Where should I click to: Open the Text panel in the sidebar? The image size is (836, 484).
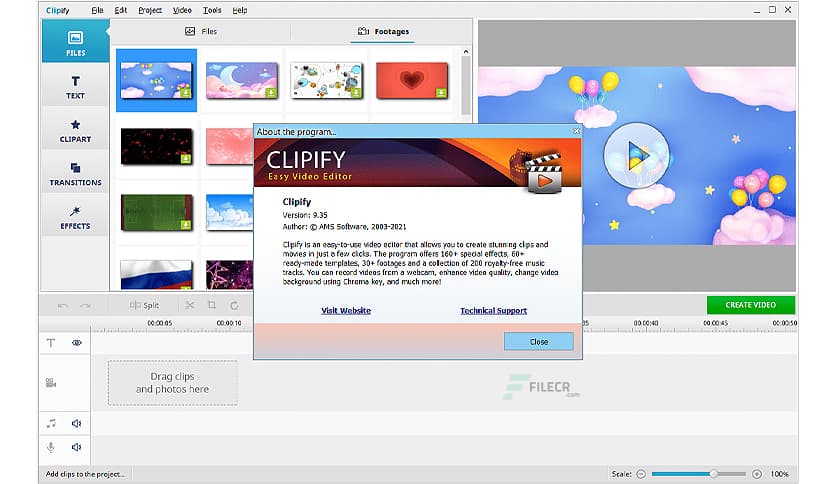(x=75, y=87)
